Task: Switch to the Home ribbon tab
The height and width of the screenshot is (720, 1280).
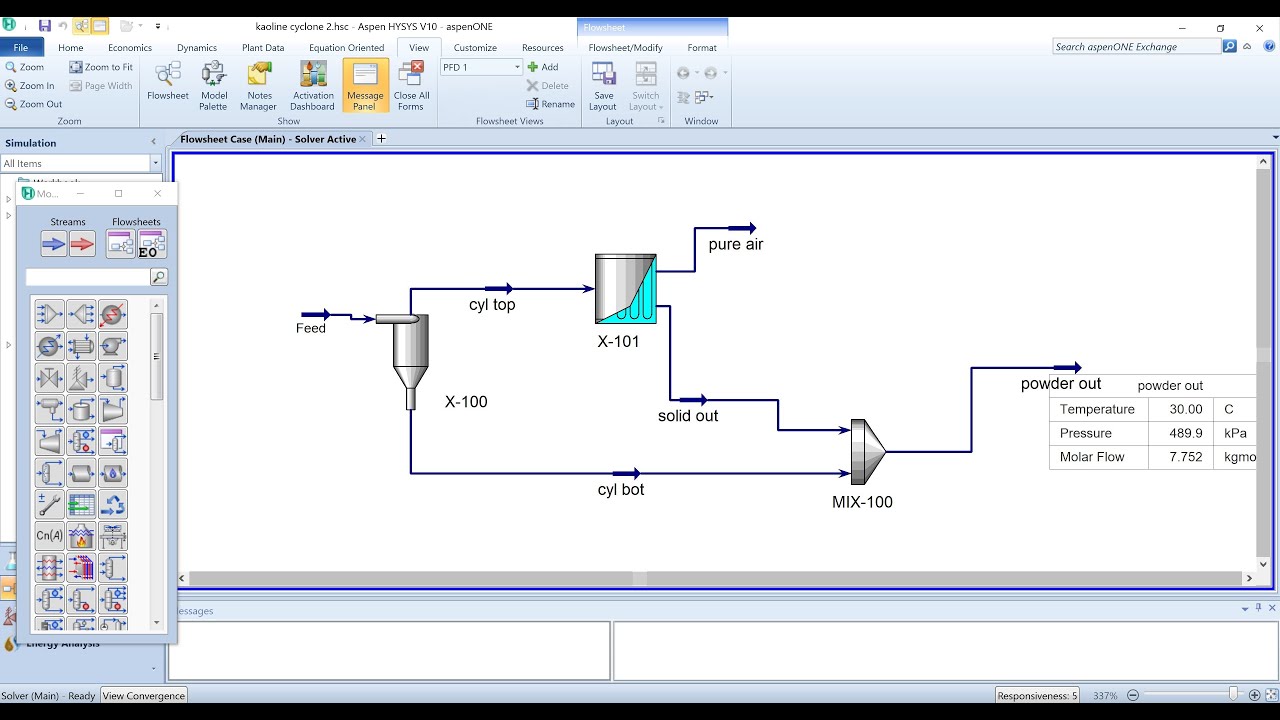Action: pyautogui.click(x=71, y=47)
